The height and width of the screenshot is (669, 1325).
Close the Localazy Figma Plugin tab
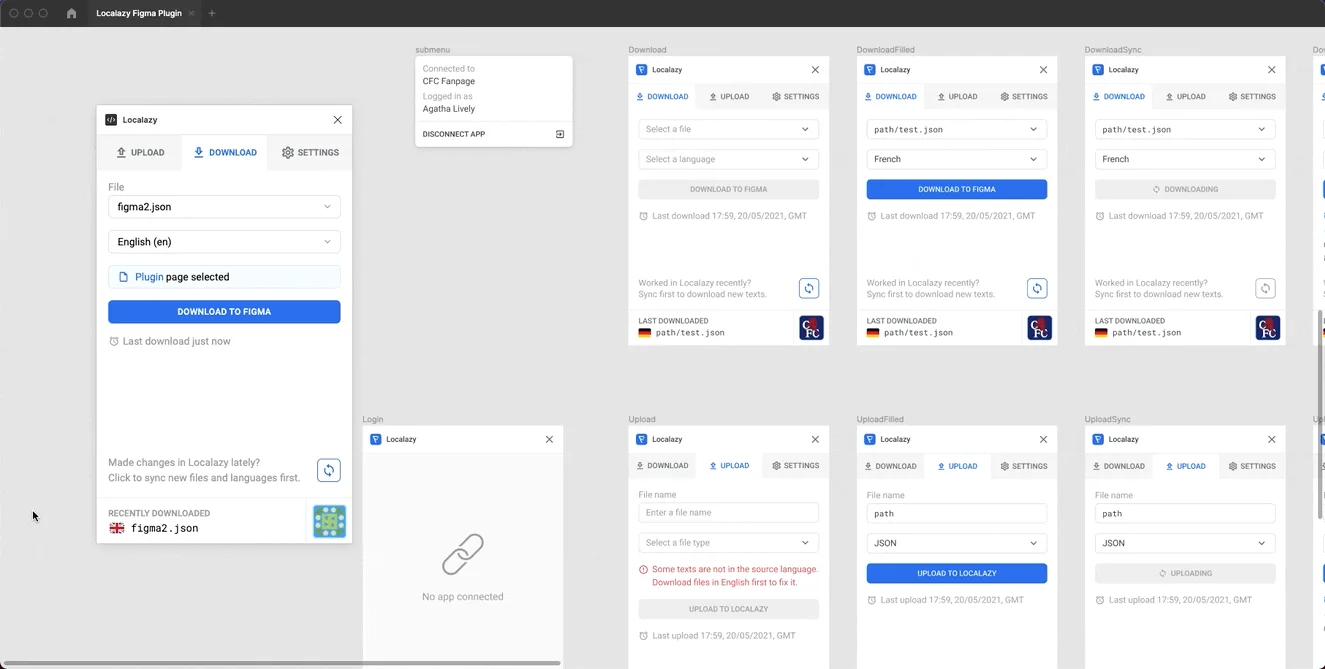192,13
